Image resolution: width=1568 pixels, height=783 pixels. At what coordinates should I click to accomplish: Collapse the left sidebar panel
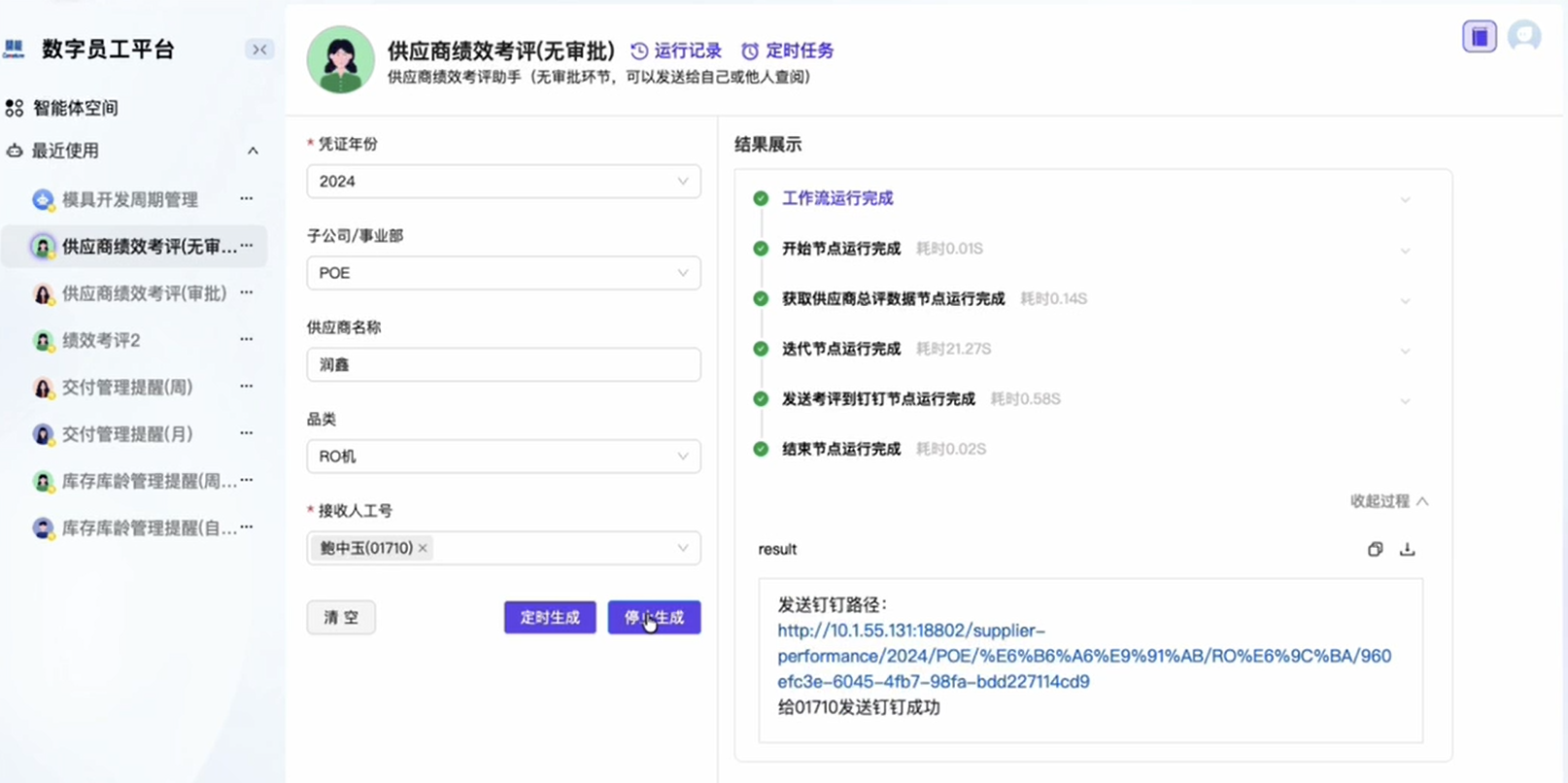pyautogui.click(x=259, y=50)
